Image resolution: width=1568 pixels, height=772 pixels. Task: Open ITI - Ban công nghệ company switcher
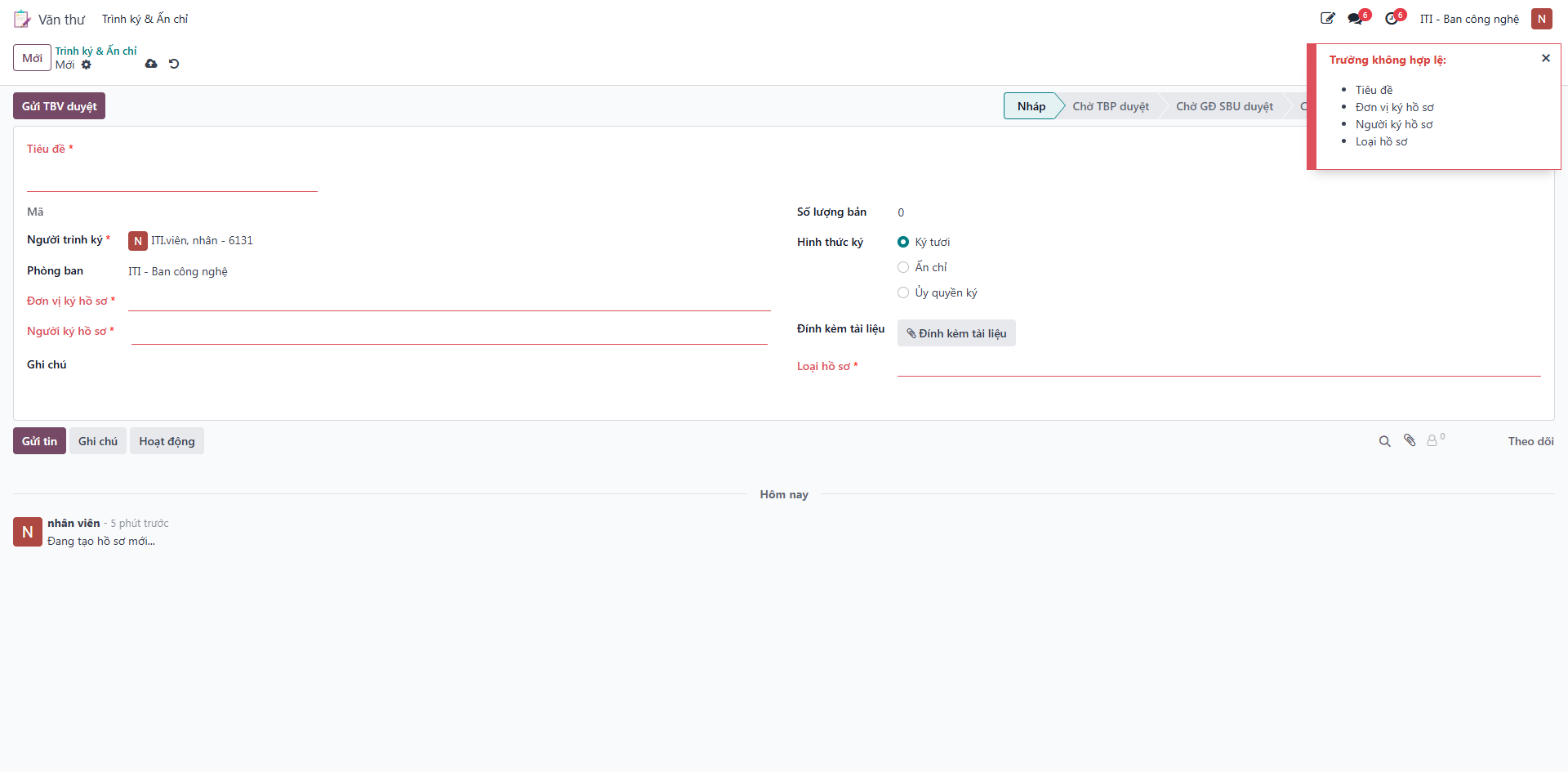[1469, 19]
